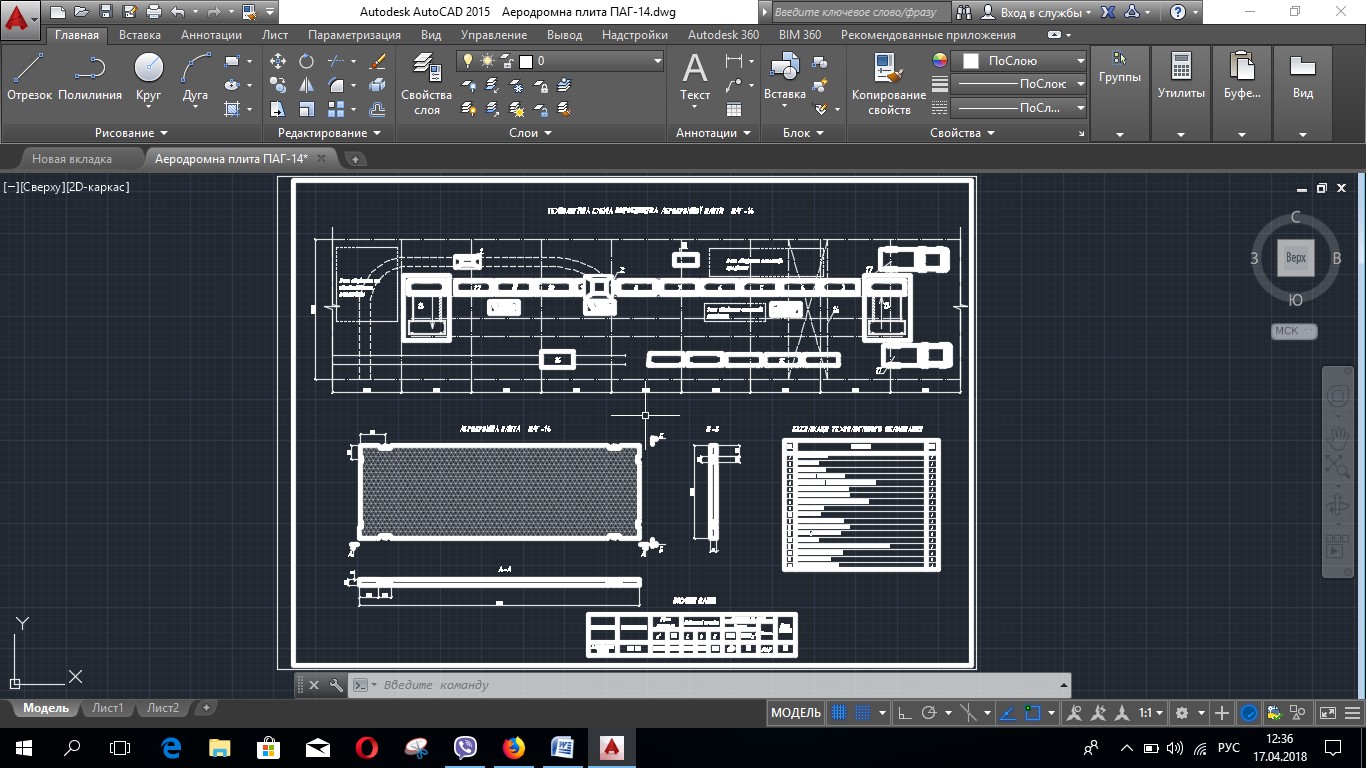Click the Autodesk Exchange X icon
The width and height of the screenshot is (1366, 768).
(1108, 12)
